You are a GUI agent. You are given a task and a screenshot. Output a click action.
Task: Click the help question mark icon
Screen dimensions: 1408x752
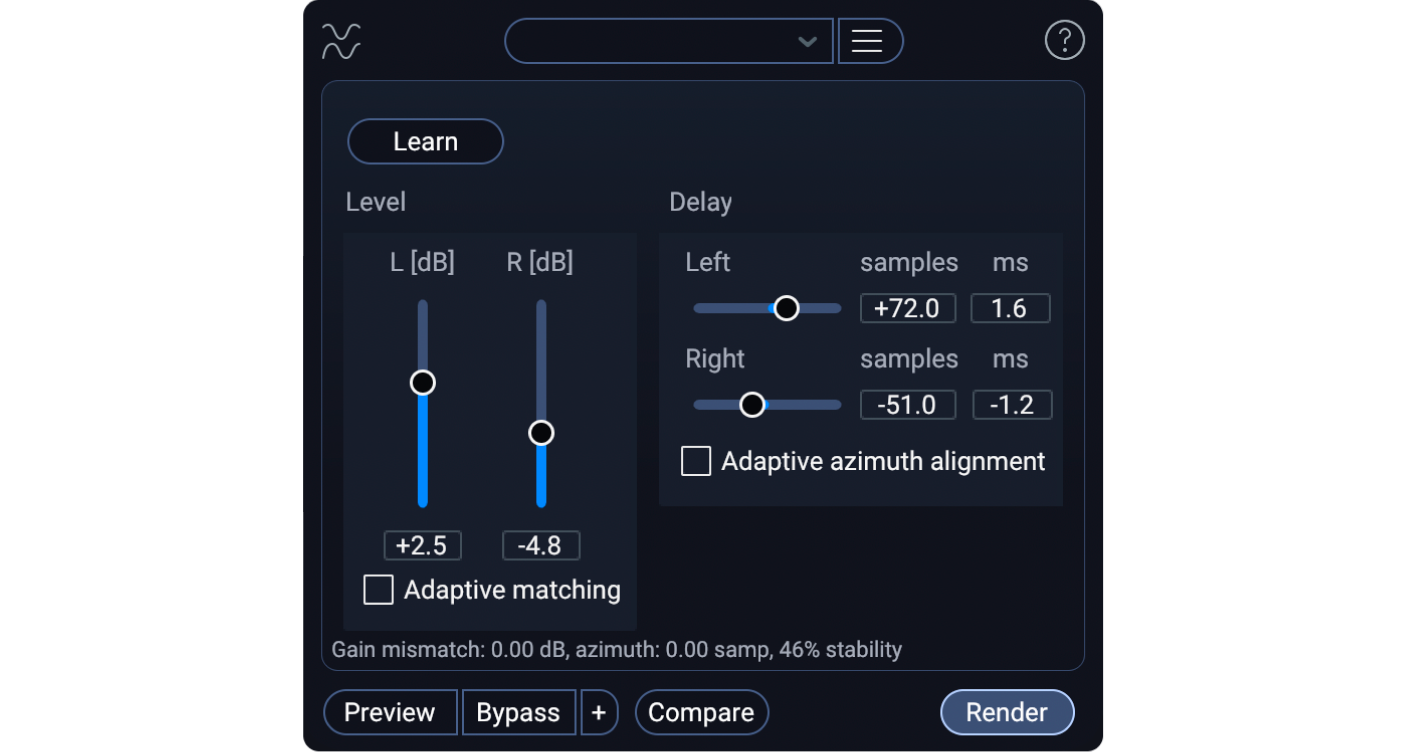pos(1064,40)
